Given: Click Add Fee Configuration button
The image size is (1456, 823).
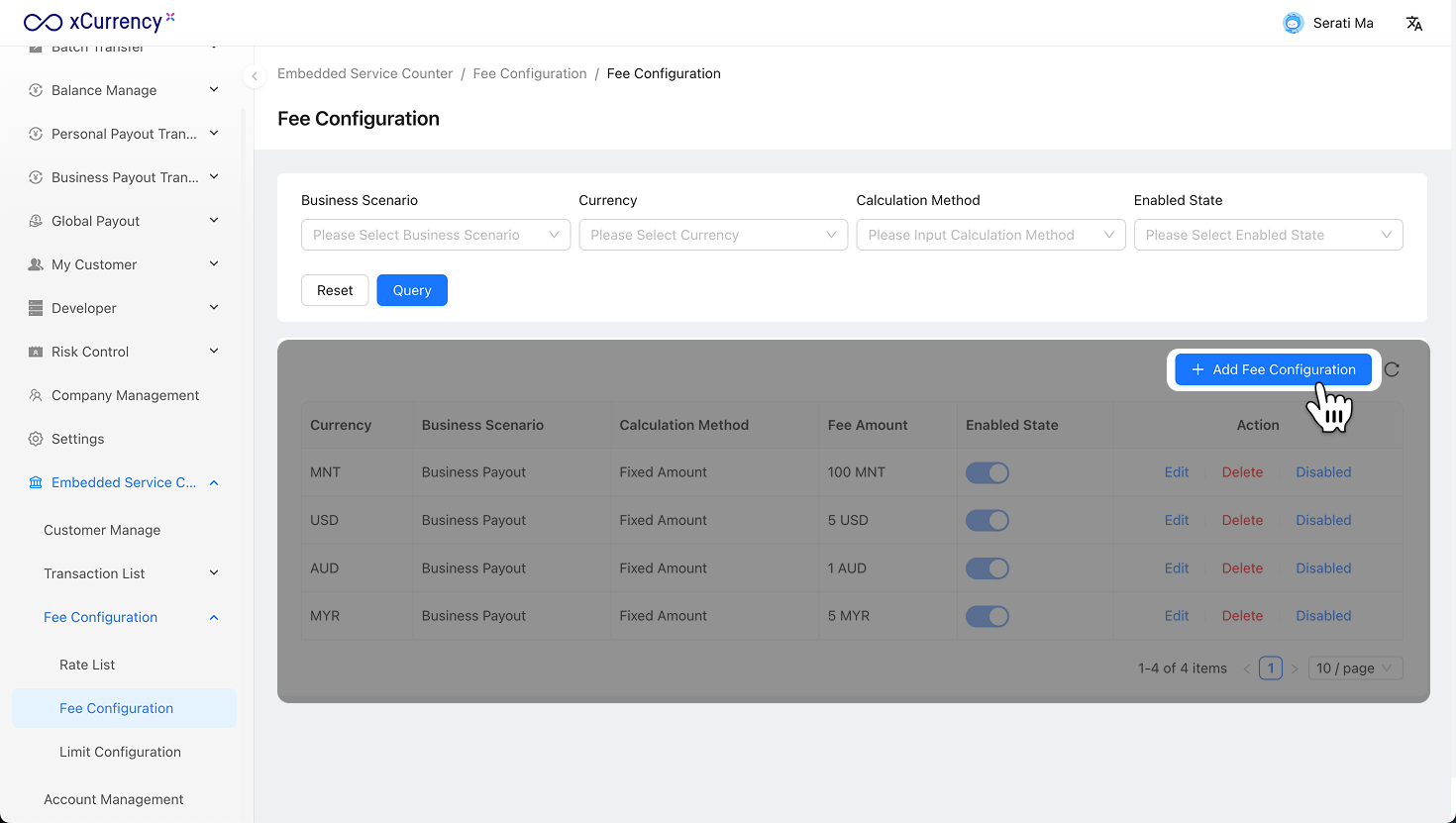Looking at the screenshot, I should point(1273,369).
